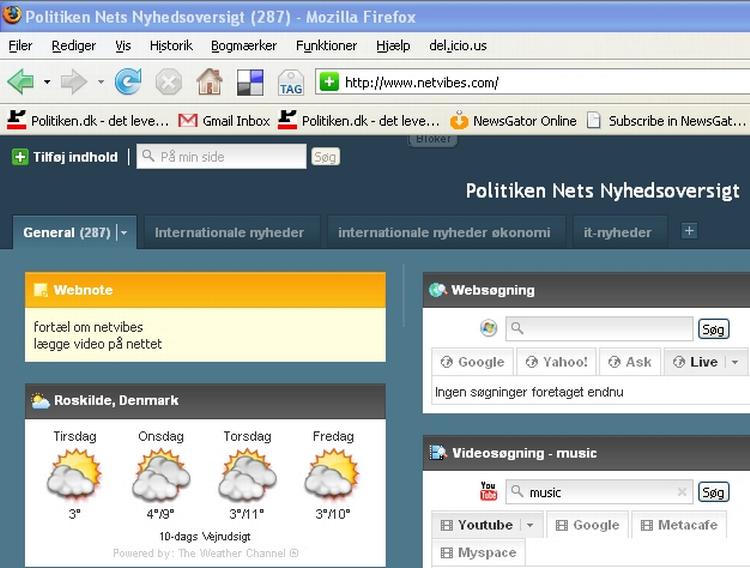Image resolution: width=750 pixels, height=568 pixels.
Task: Click the Windows Live search logo
Action: 488,328
